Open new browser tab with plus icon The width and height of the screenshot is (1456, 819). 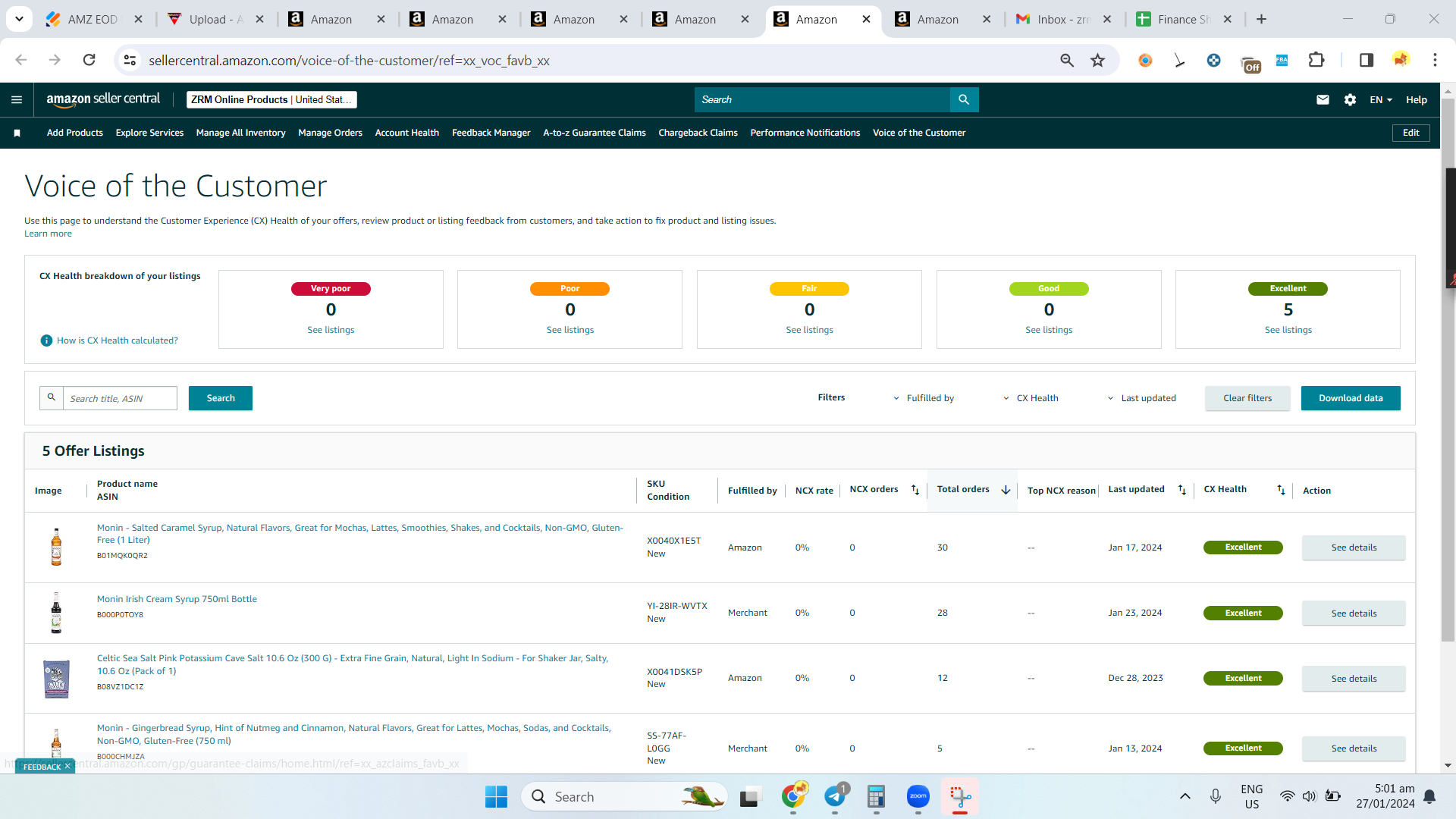coord(1261,19)
